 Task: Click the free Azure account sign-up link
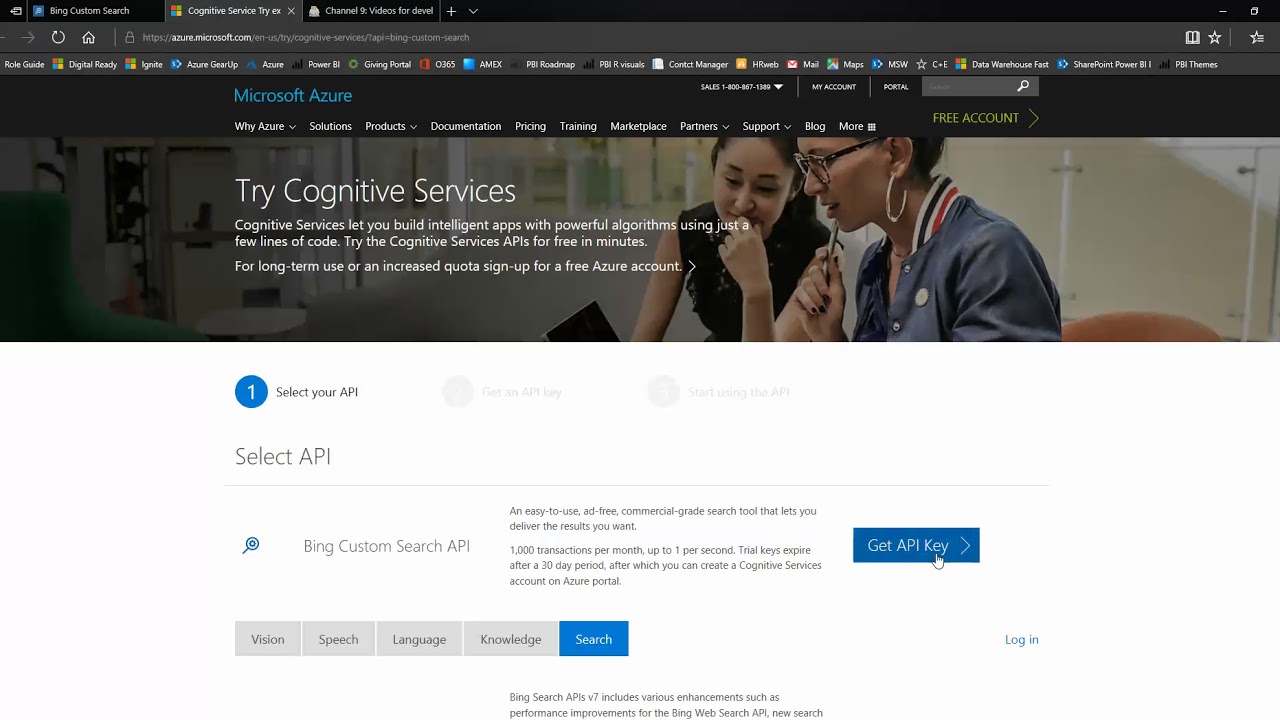click(466, 267)
